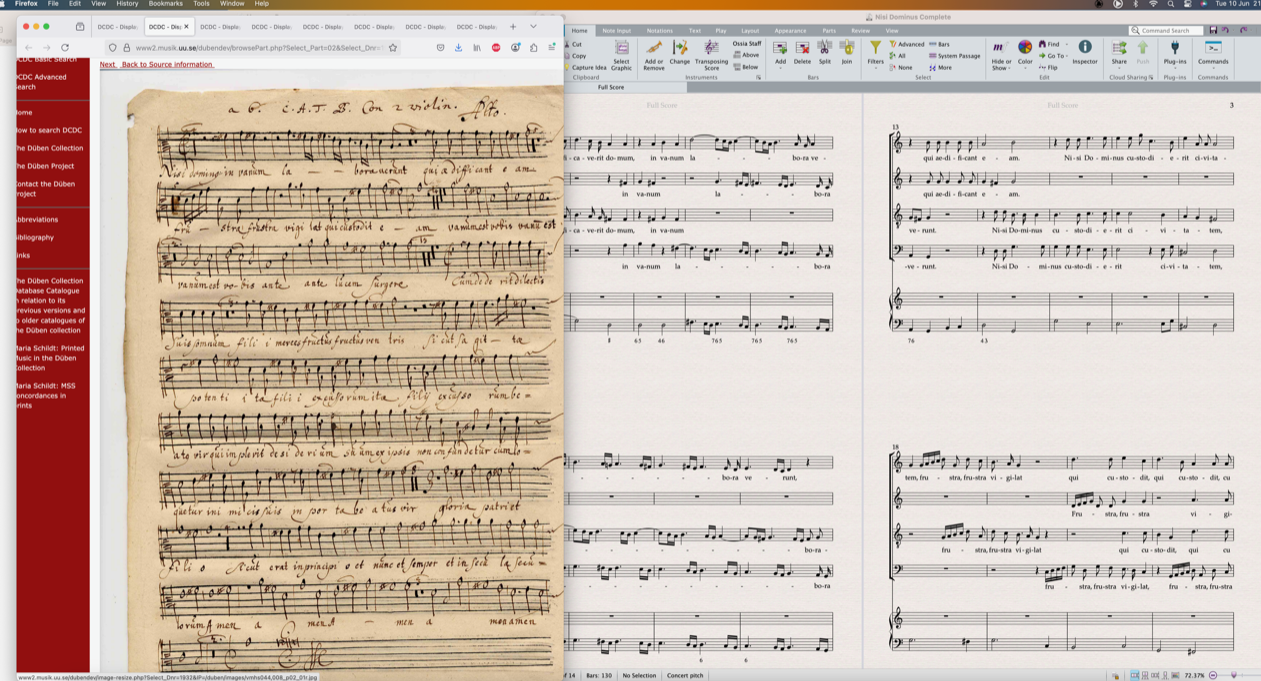This screenshot has height=681, width=1261.
Task: Click the Change instrument icon
Action: click(680, 53)
